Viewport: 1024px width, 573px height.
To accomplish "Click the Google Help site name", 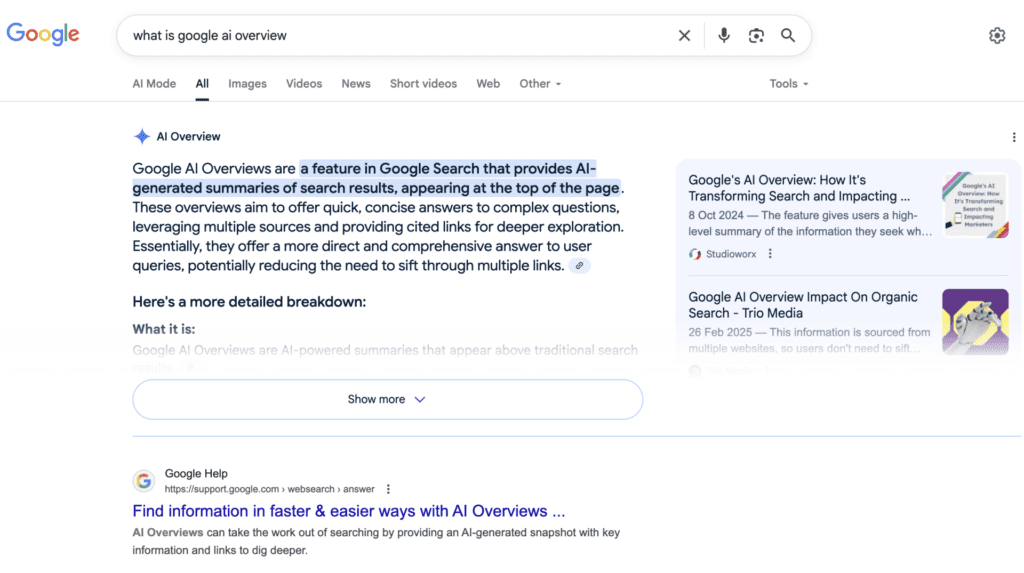I will 196,474.
